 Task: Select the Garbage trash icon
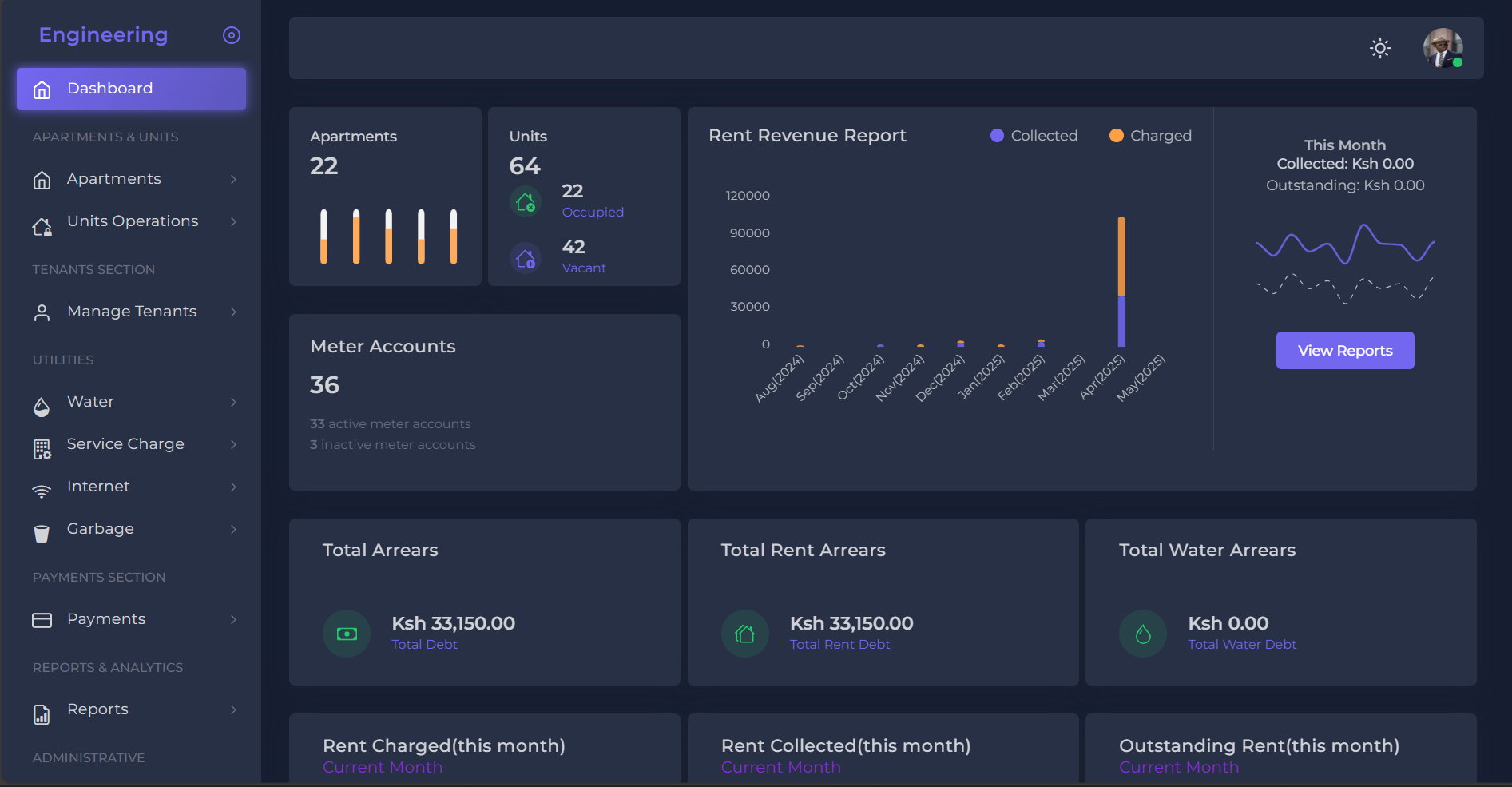(x=42, y=533)
